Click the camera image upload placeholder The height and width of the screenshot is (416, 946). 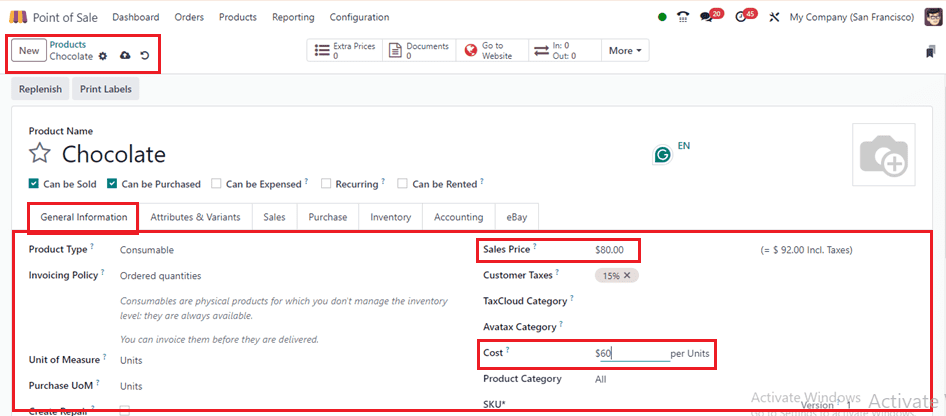[x=883, y=155]
